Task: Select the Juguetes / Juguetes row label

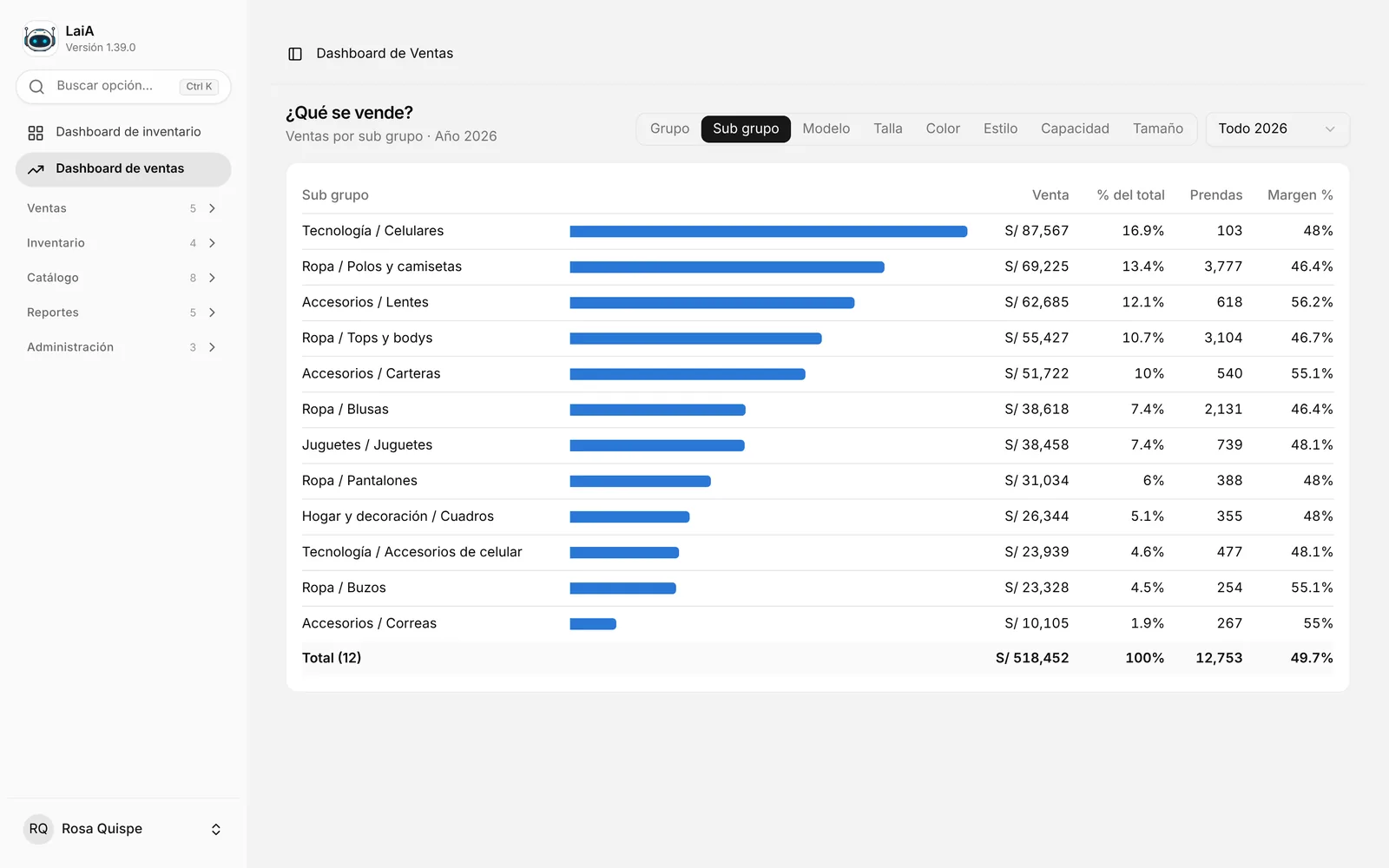Action: [x=367, y=444]
